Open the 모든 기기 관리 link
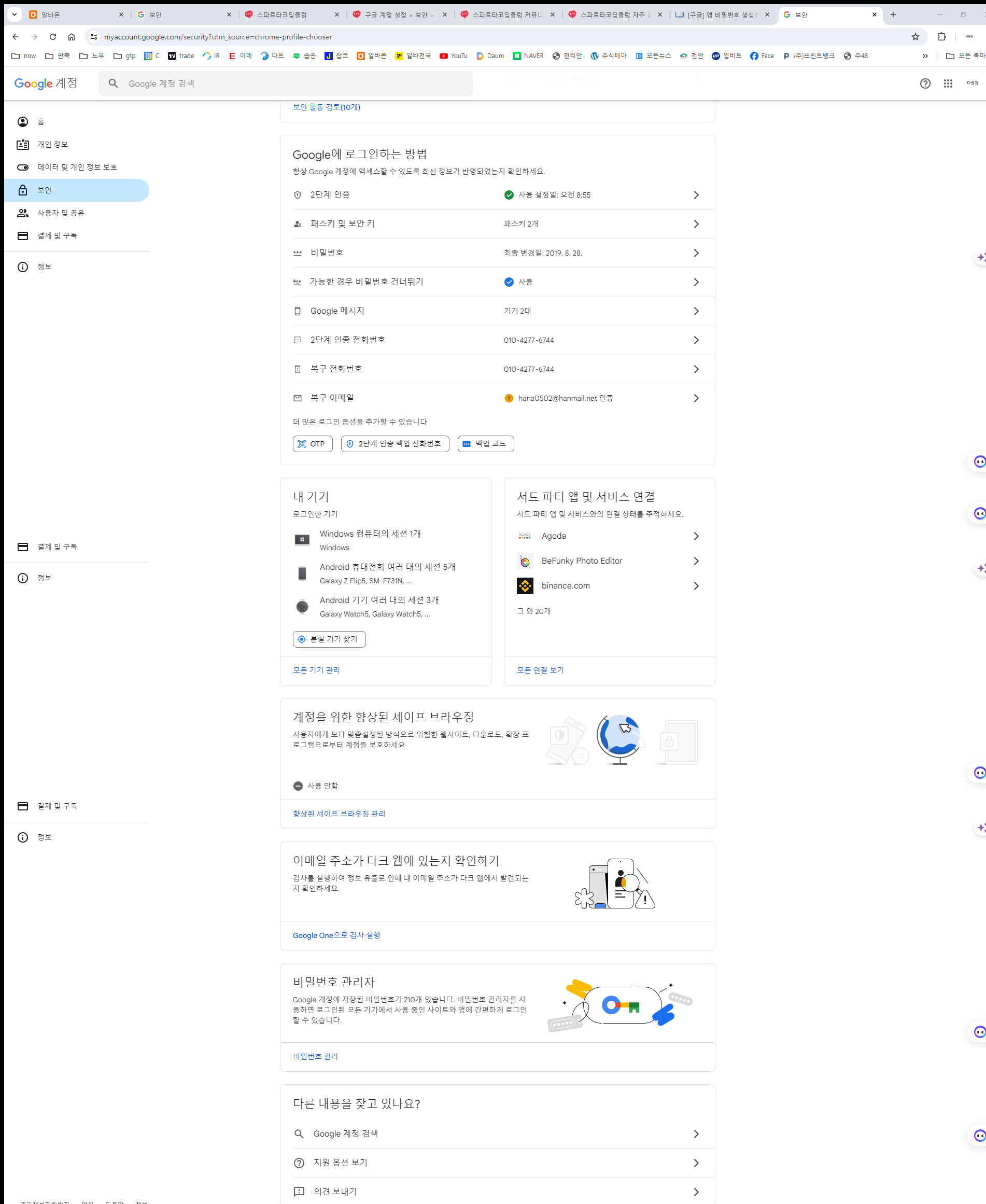 (316, 670)
